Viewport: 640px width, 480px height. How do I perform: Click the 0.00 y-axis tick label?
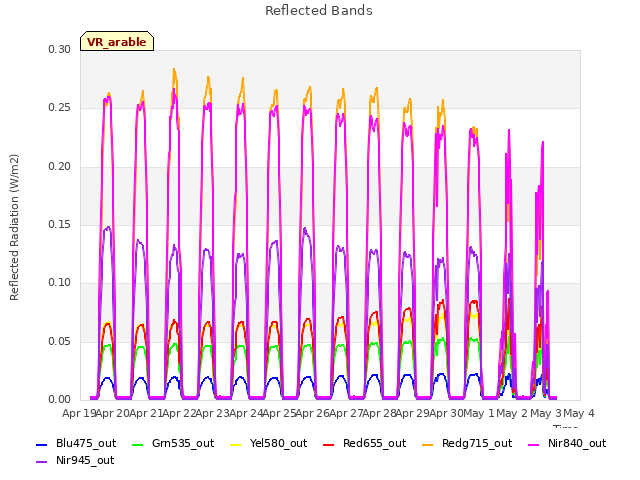click(x=60, y=399)
